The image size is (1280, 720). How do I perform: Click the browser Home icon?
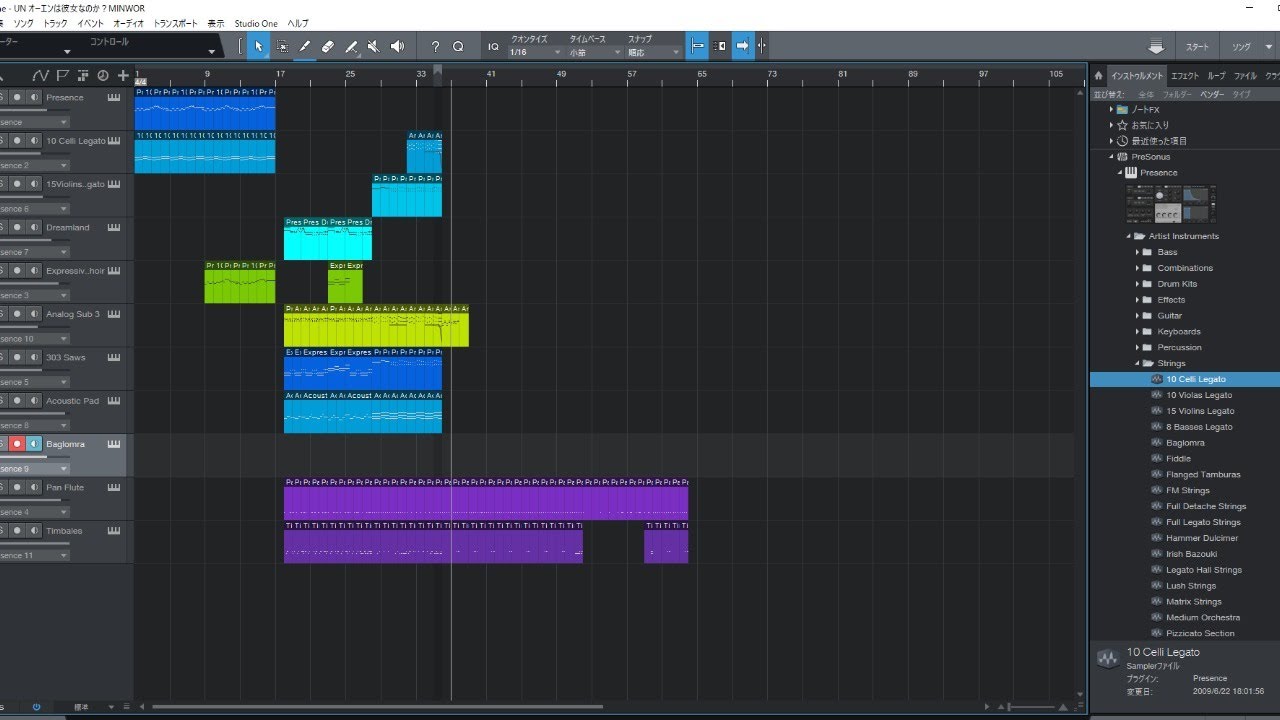click(1098, 76)
